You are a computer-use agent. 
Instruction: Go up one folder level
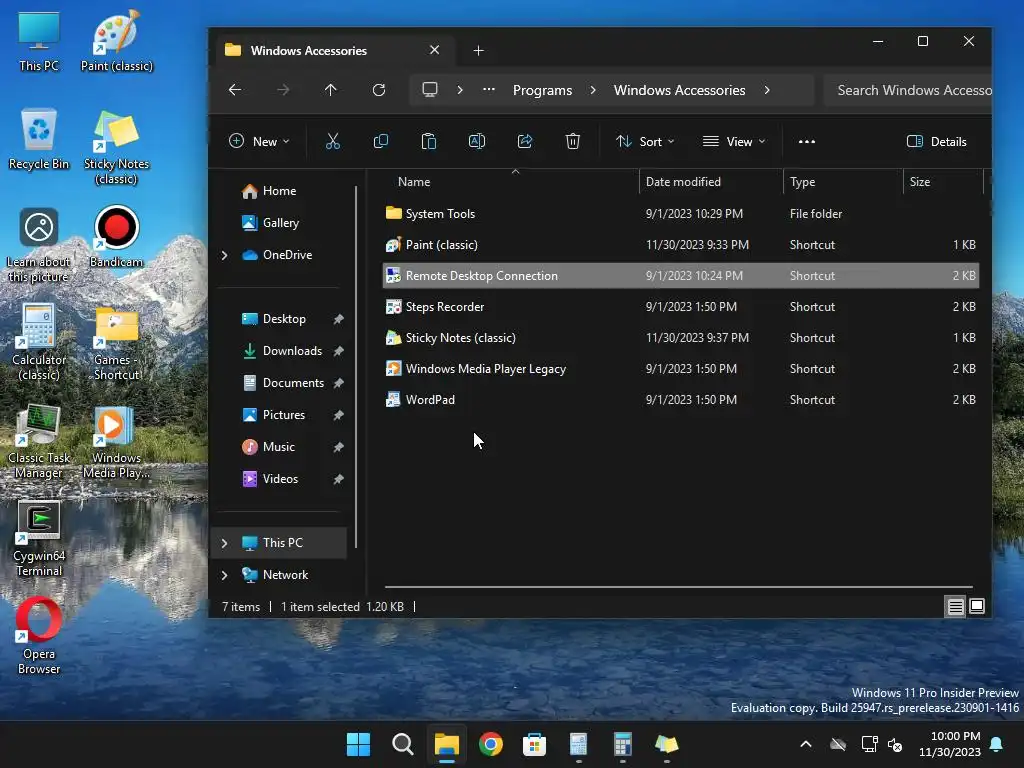(330, 89)
